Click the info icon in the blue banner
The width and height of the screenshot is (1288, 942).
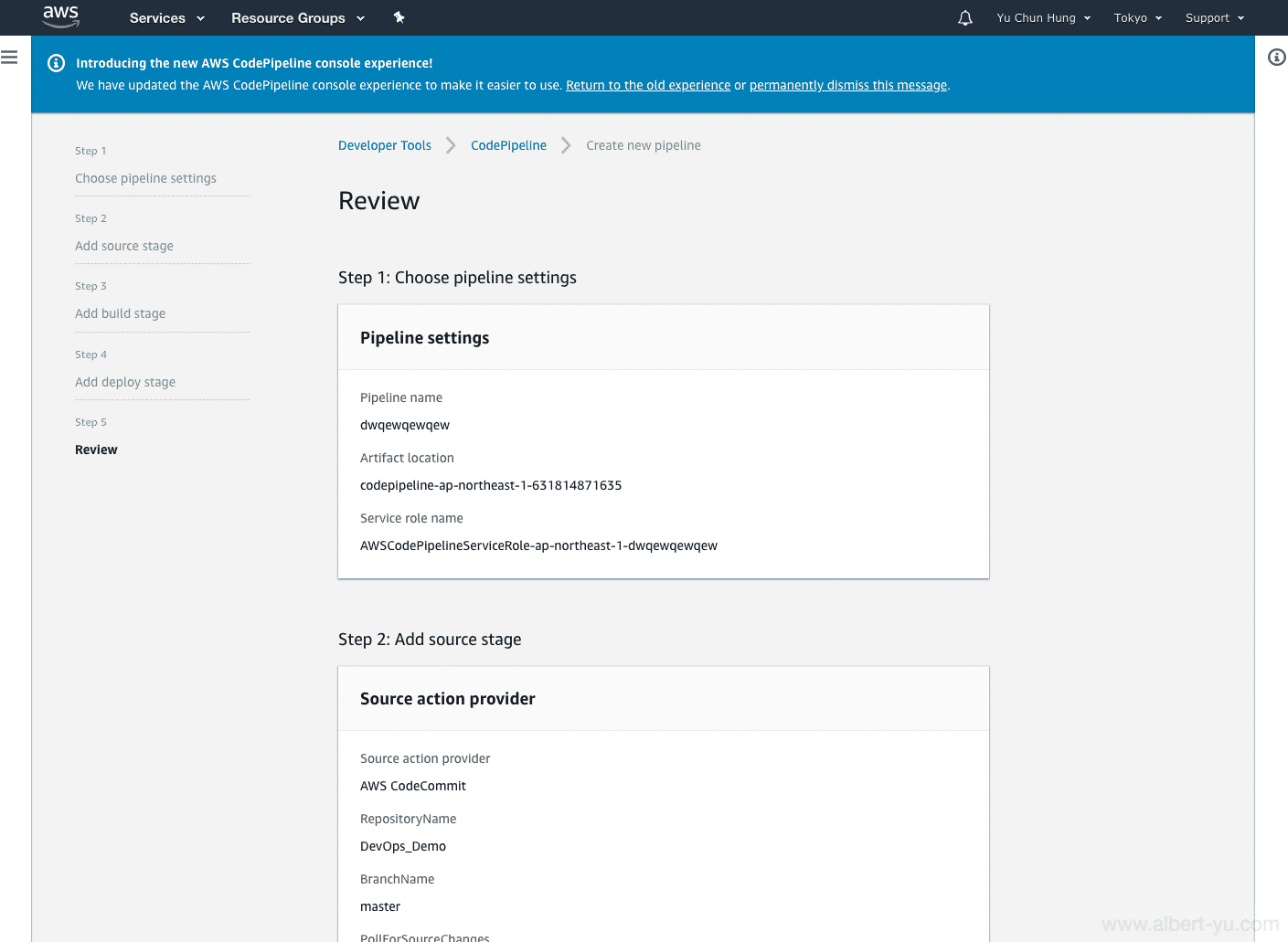click(56, 63)
